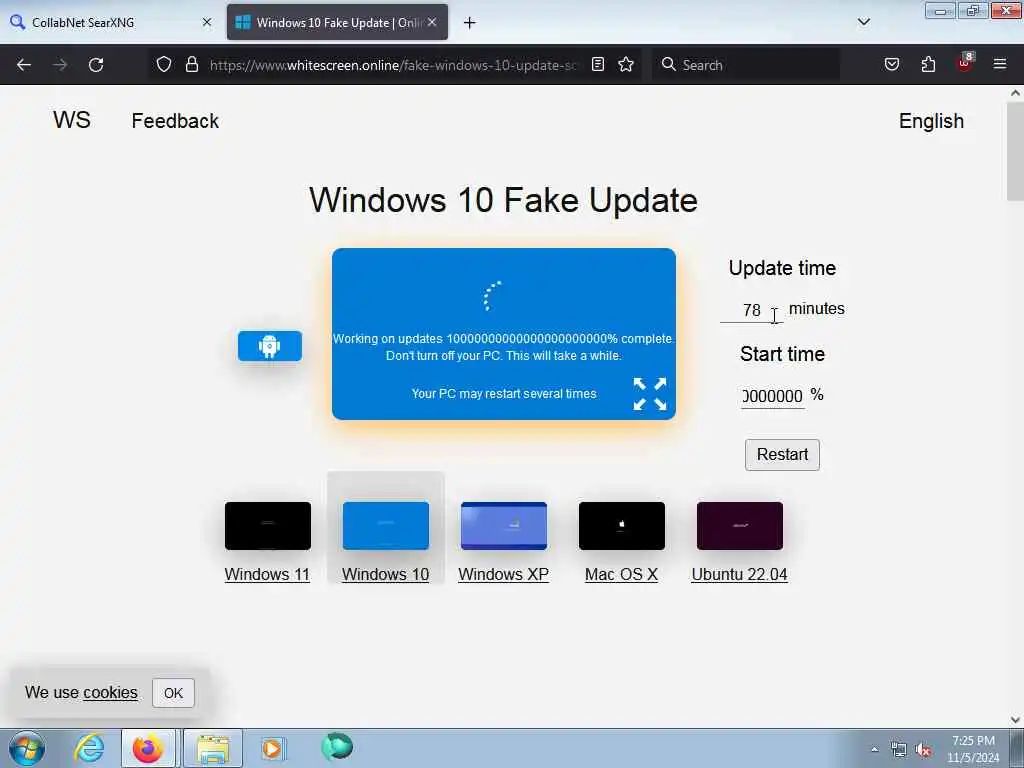Open the Windows Start menu orb
This screenshot has width=1024, height=768.
tap(27, 748)
